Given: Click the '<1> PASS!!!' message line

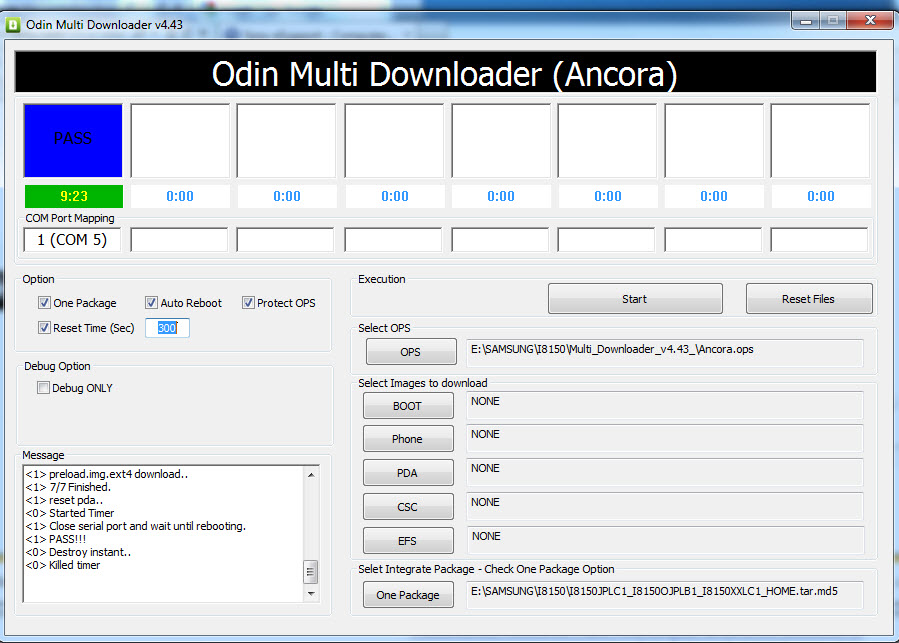Looking at the screenshot, I should point(56,539).
